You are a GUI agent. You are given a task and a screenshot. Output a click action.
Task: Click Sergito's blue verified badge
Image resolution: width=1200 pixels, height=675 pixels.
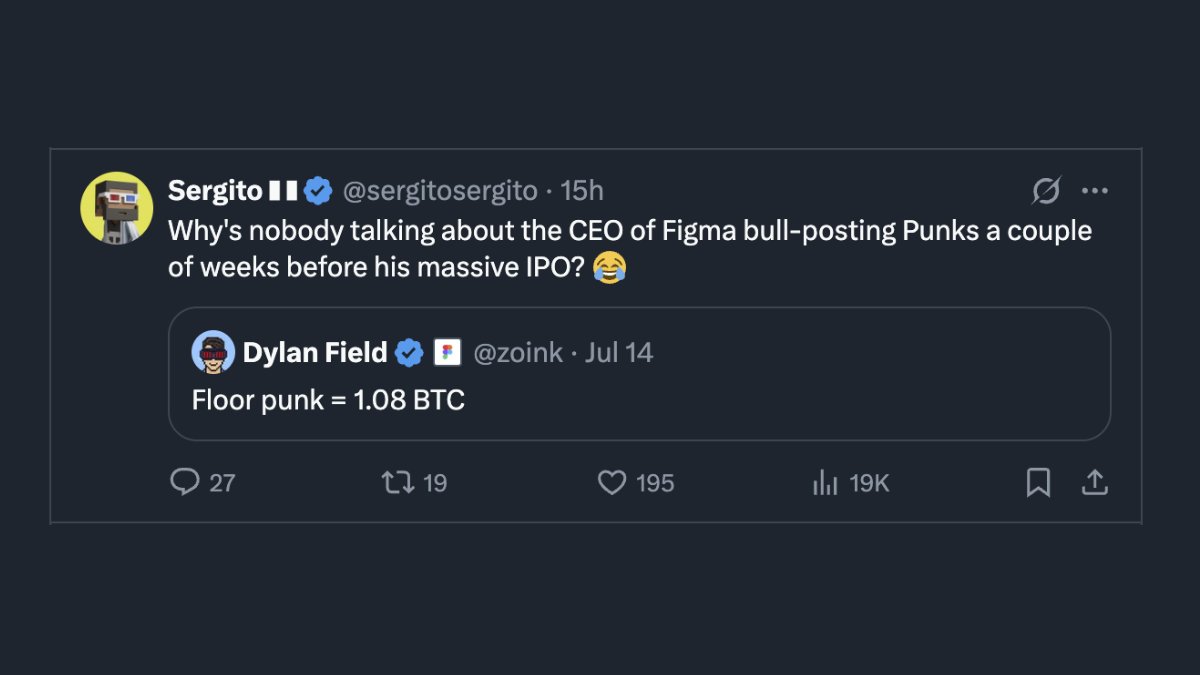pos(318,190)
